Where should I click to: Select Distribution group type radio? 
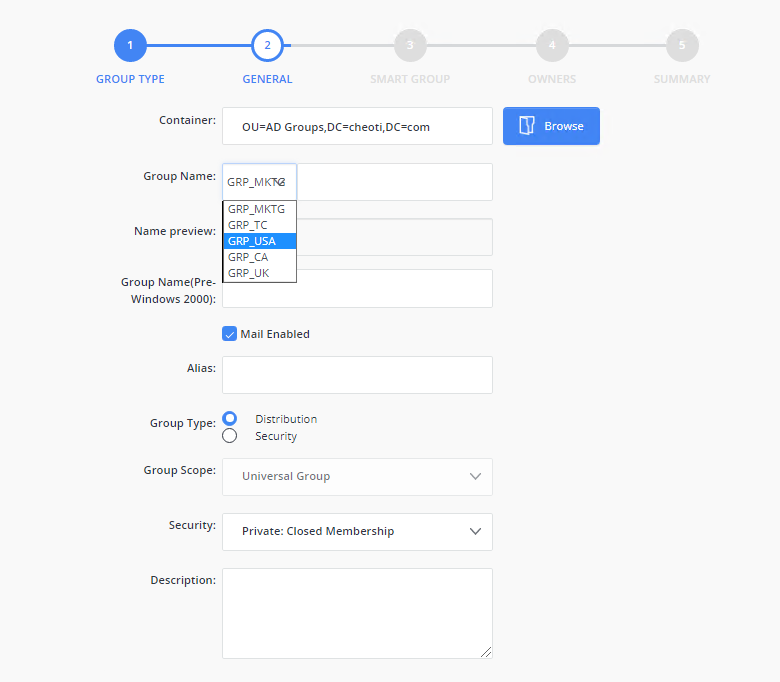[x=230, y=419]
